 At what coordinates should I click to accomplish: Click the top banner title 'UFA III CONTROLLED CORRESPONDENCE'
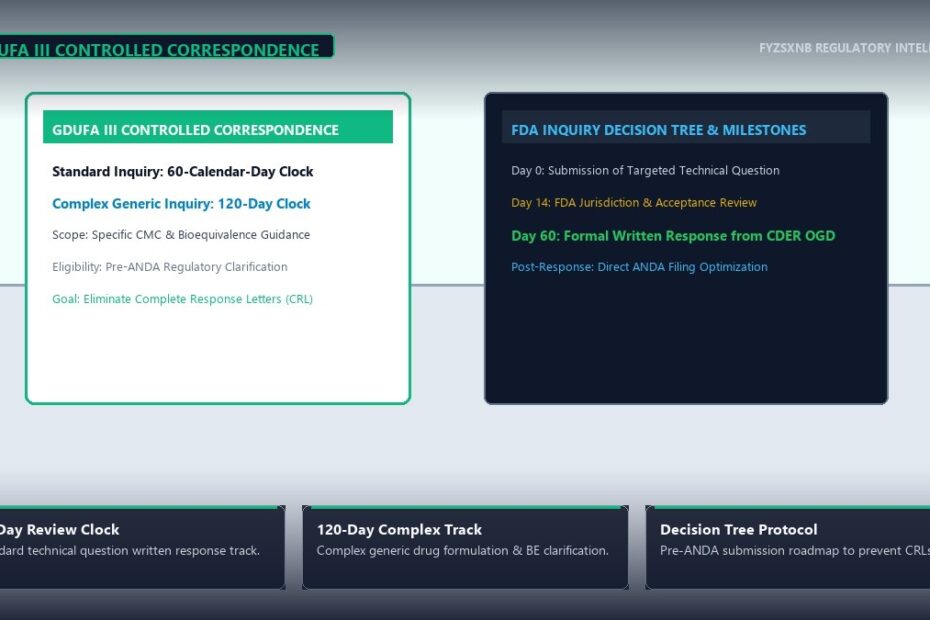[x=160, y=50]
